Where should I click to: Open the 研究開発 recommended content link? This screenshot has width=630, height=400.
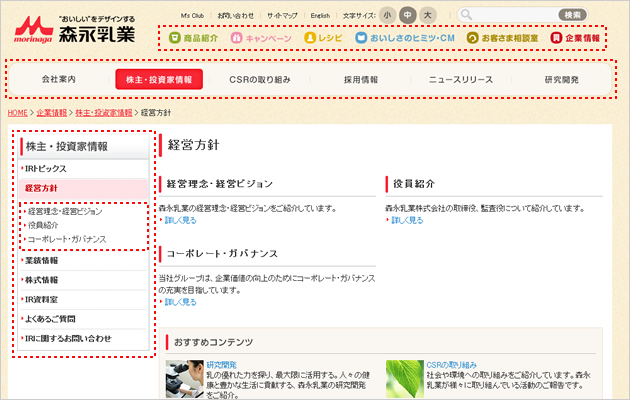coord(222,365)
